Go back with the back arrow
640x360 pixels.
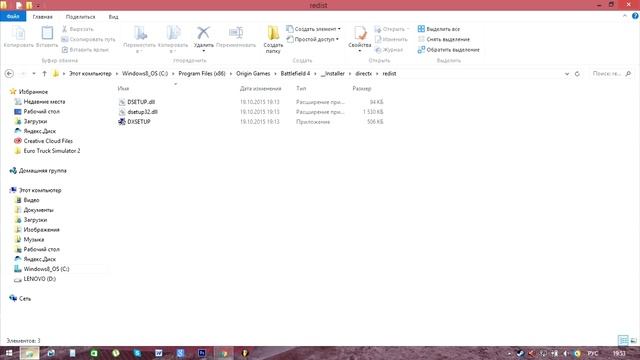(x=9, y=73)
